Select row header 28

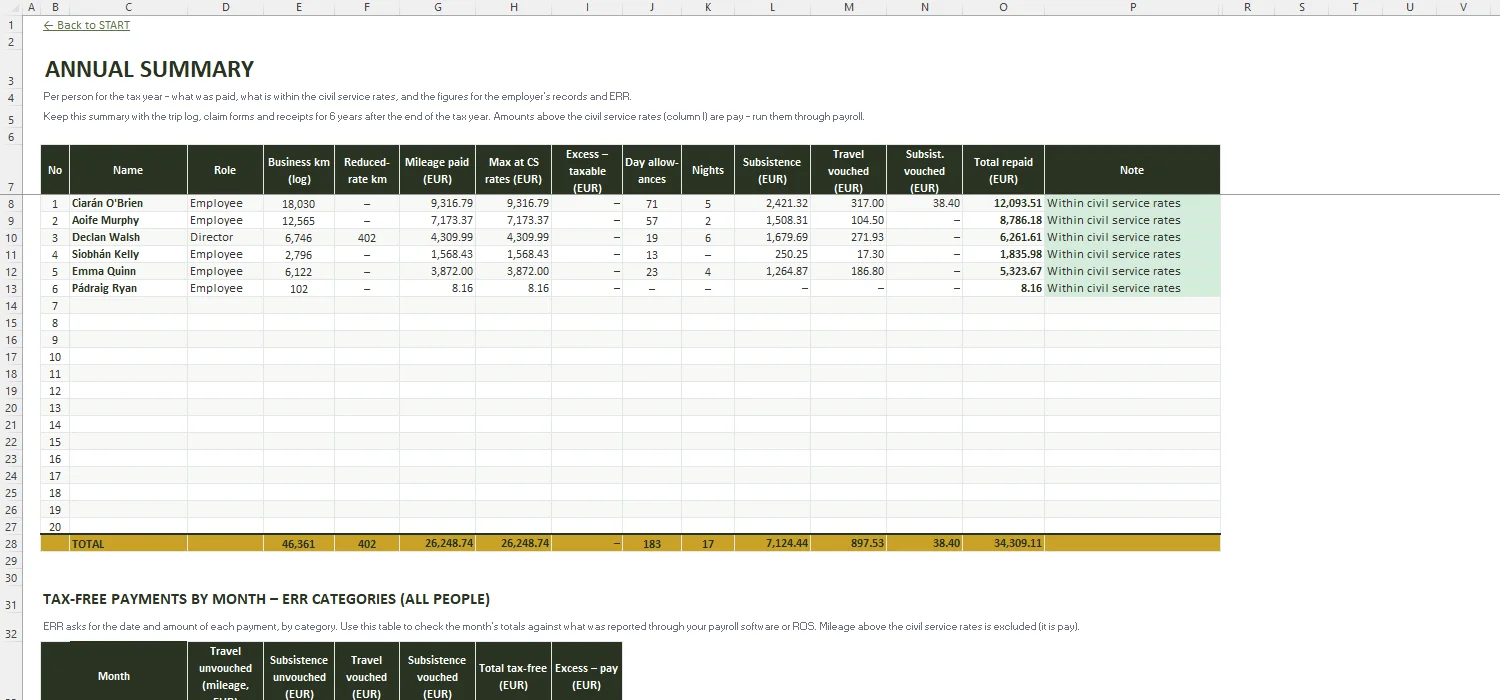point(11,544)
